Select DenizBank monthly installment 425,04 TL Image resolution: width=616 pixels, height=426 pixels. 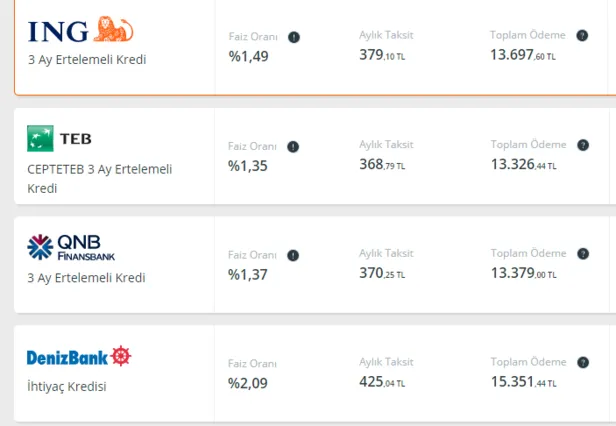pos(382,381)
